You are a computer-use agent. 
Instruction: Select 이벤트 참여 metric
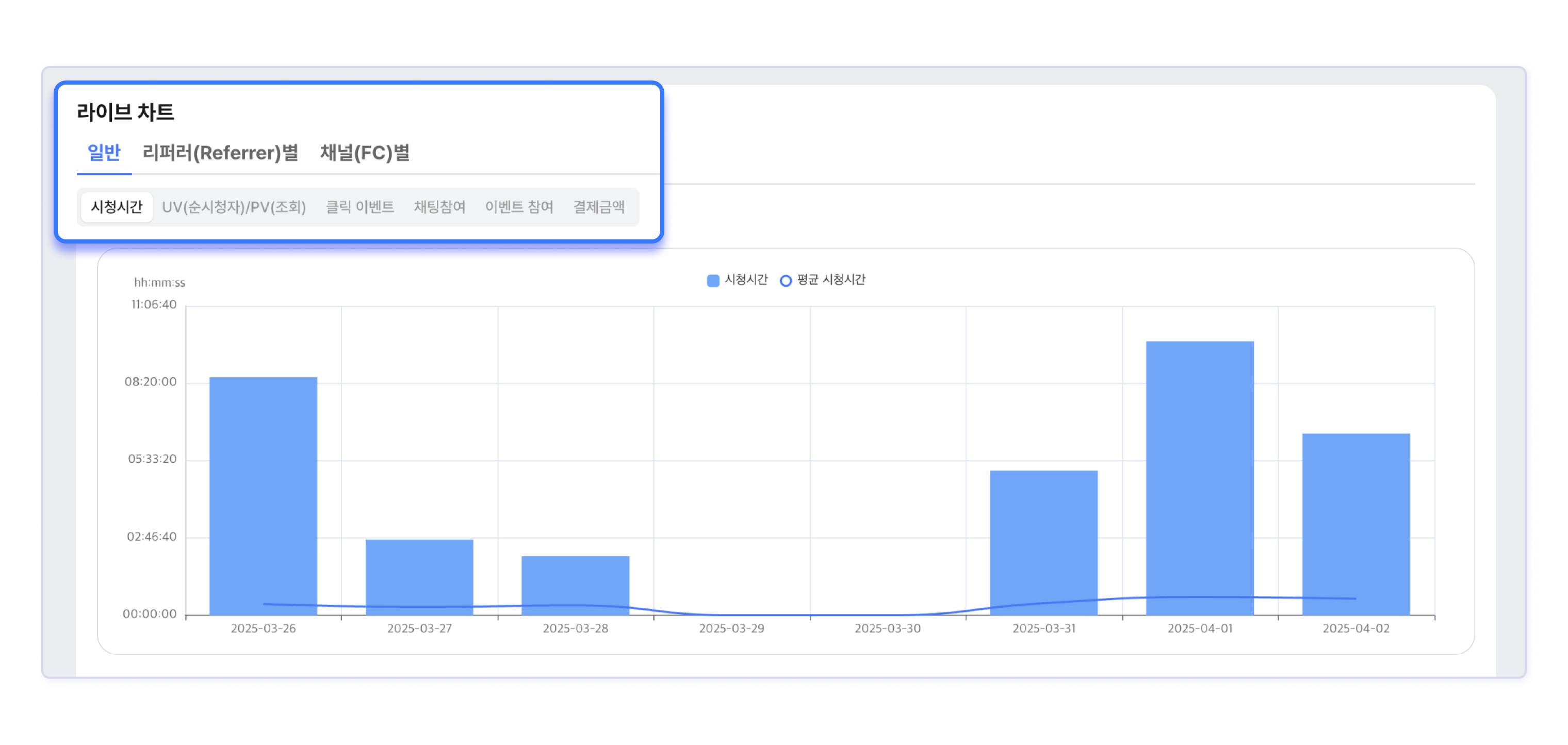click(x=518, y=207)
